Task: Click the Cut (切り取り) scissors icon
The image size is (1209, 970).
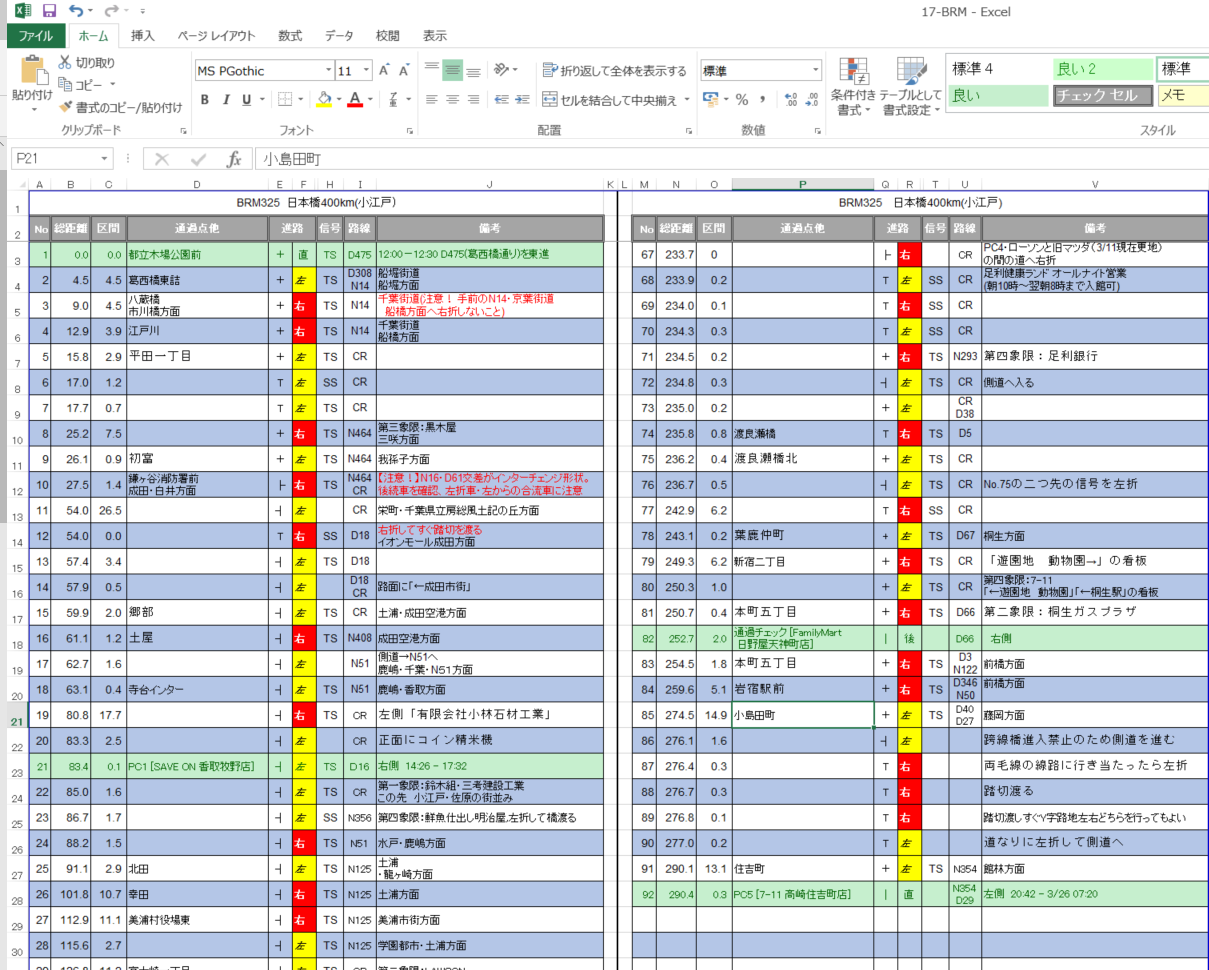Action: (x=66, y=63)
